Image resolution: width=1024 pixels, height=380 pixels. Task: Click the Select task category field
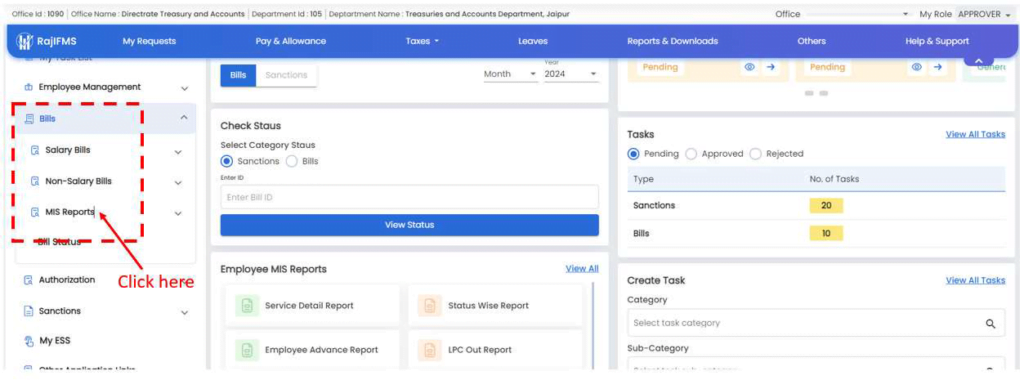coord(816,323)
